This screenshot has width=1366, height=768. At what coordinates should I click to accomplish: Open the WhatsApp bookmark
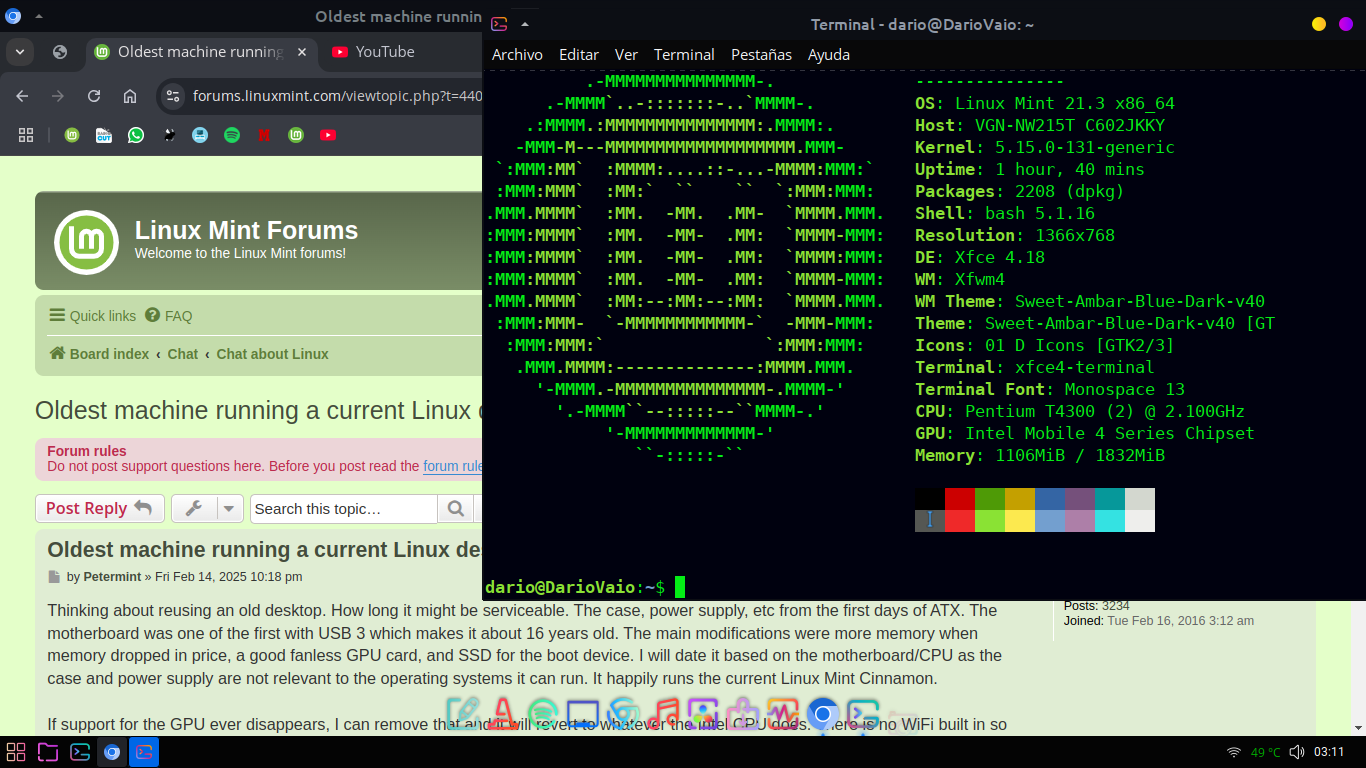click(136, 135)
